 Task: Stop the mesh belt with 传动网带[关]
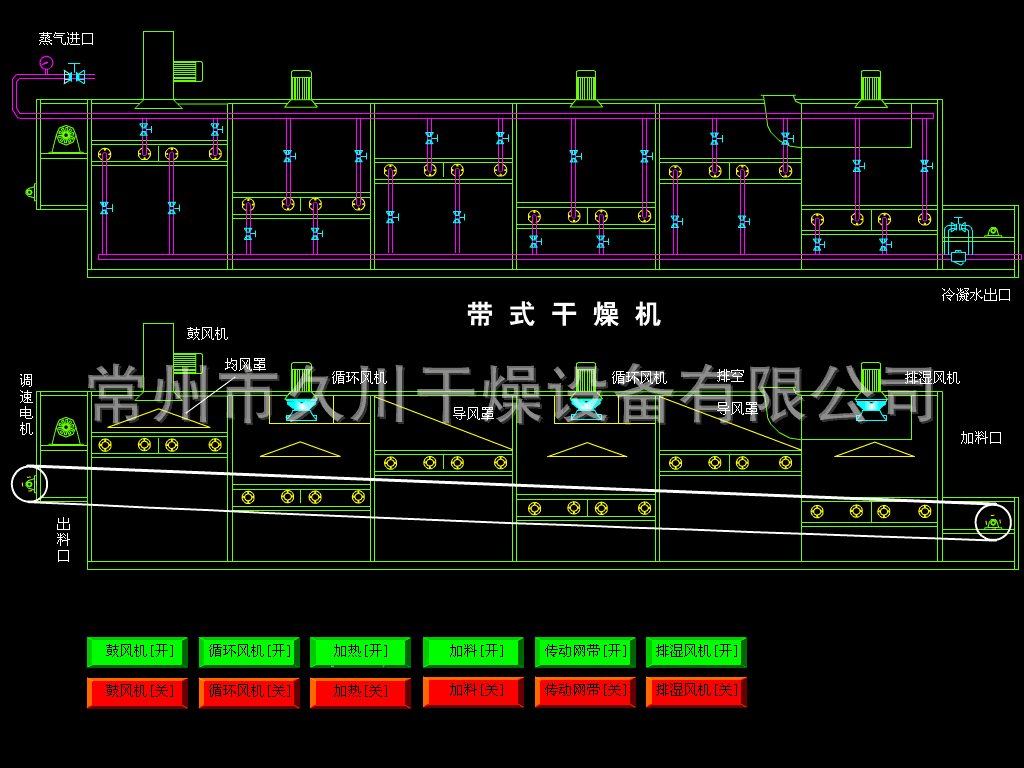point(585,692)
